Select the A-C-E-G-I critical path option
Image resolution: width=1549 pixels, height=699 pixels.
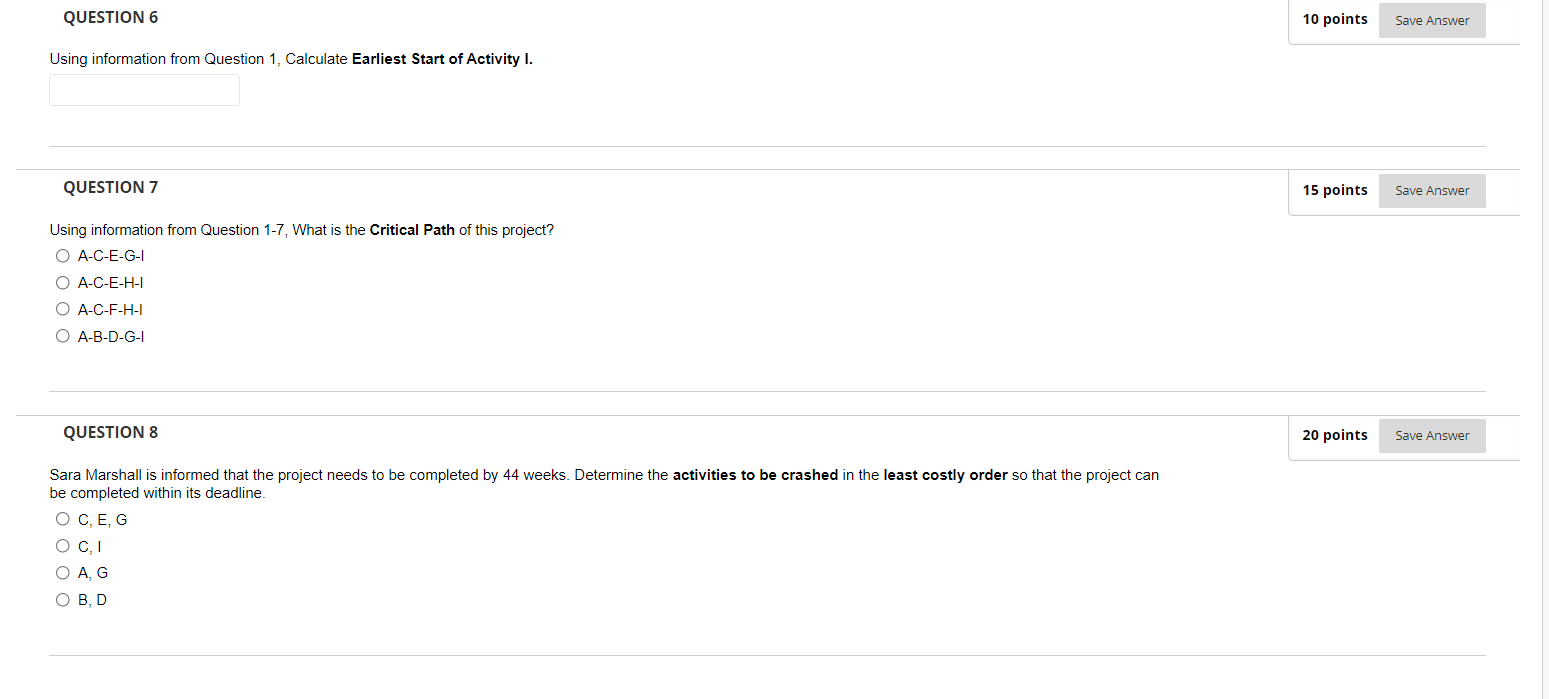[x=62, y=255]
